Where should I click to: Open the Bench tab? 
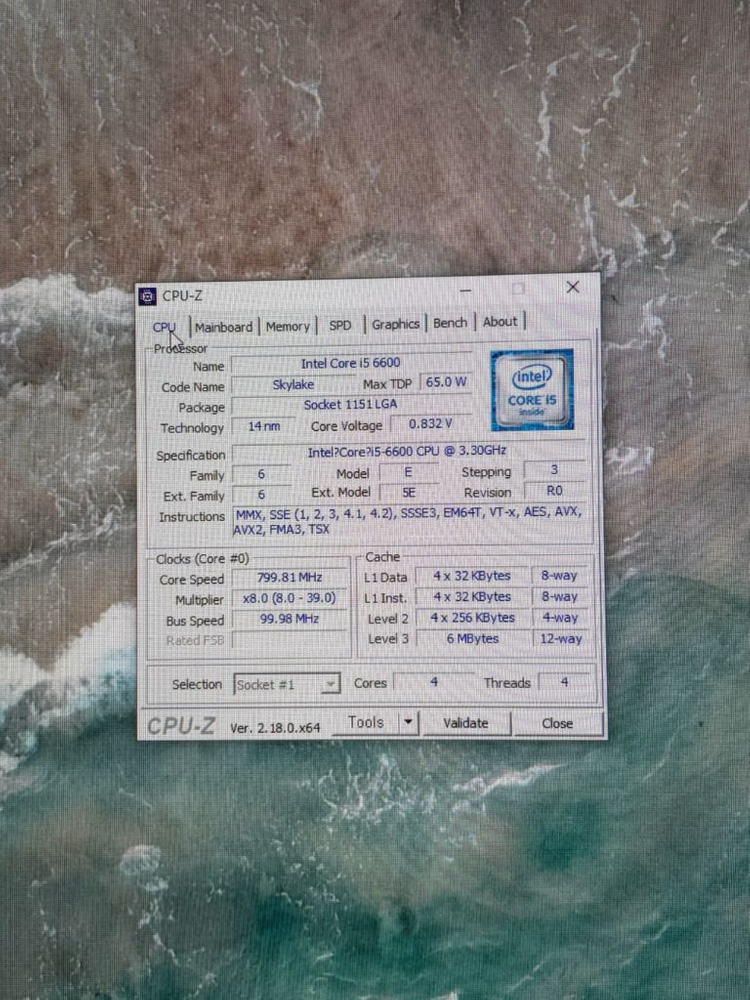(x=450, y=322)
